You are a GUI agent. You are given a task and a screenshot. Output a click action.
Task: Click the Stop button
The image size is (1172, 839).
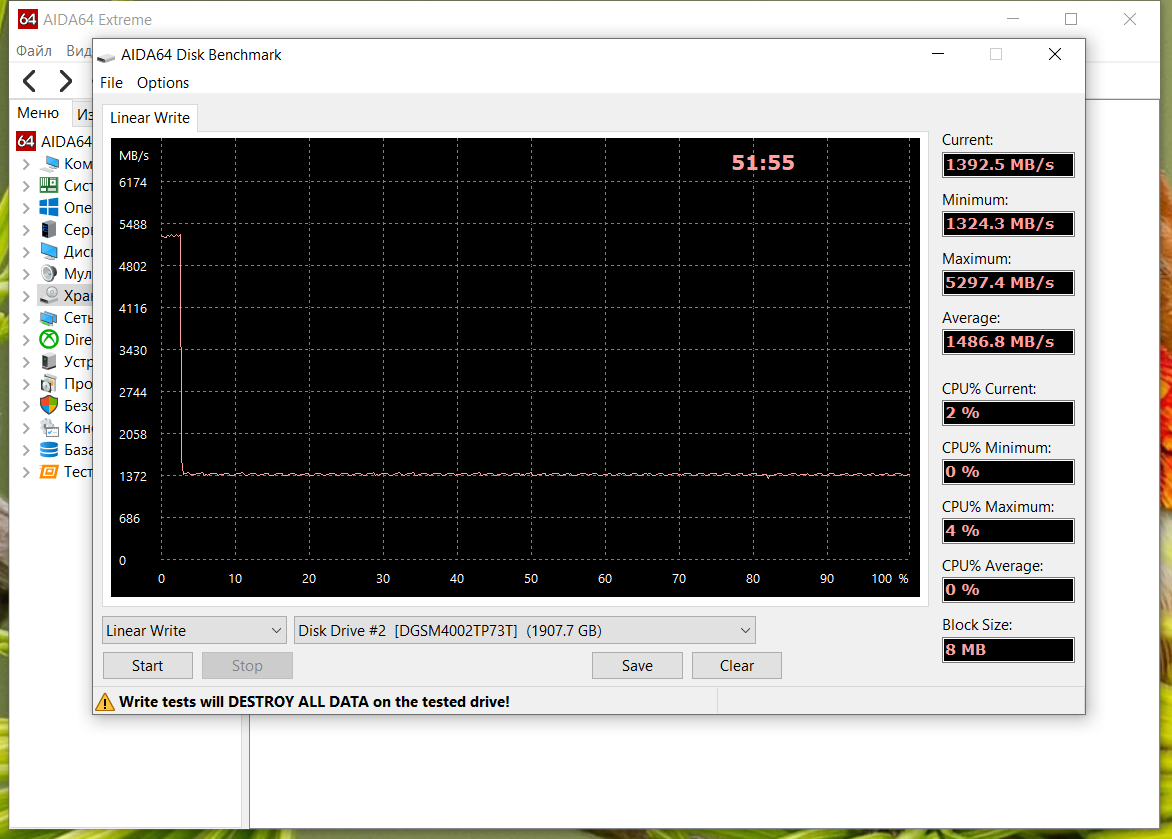point(247,666)
